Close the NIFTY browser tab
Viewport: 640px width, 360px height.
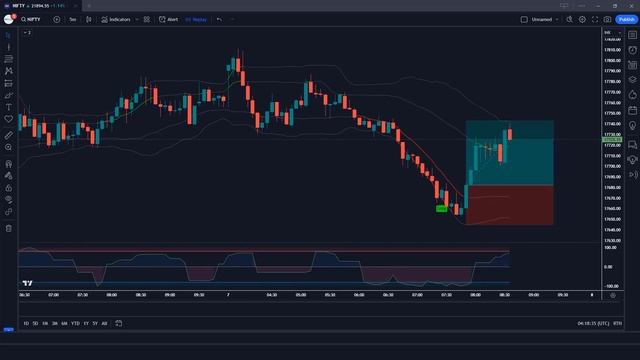click(x=75, y=6)
